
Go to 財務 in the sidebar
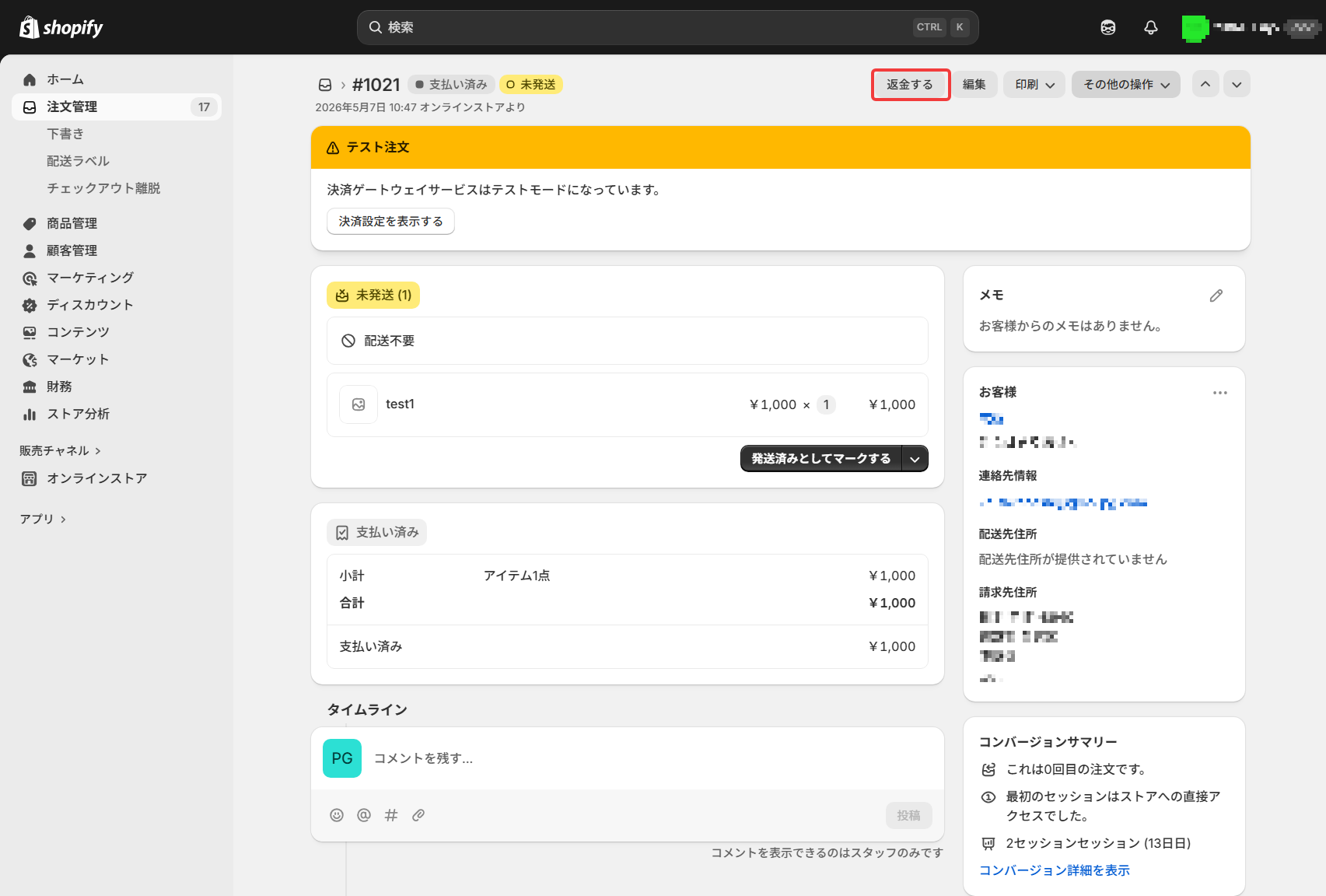tap(59, 387)
